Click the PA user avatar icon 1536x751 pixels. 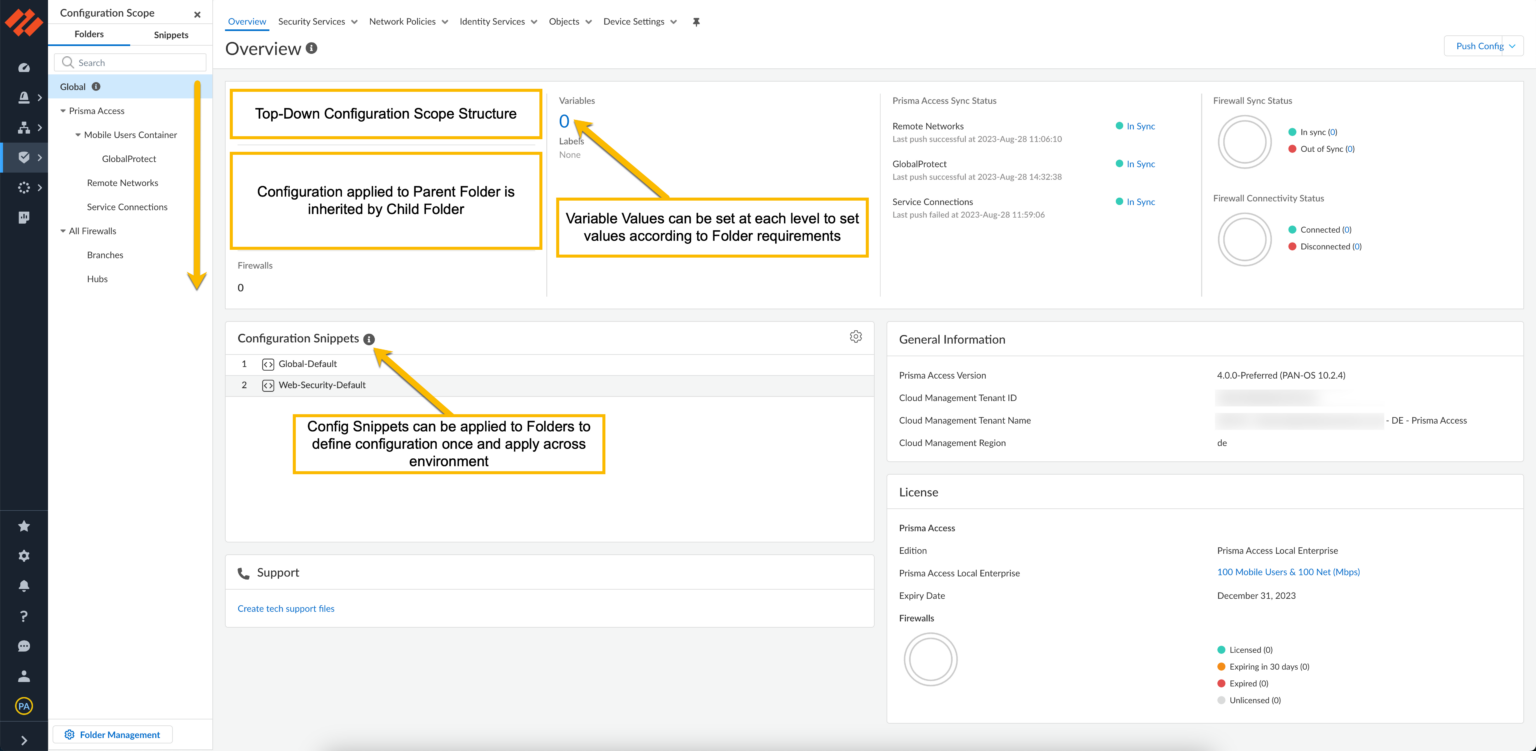24,705
